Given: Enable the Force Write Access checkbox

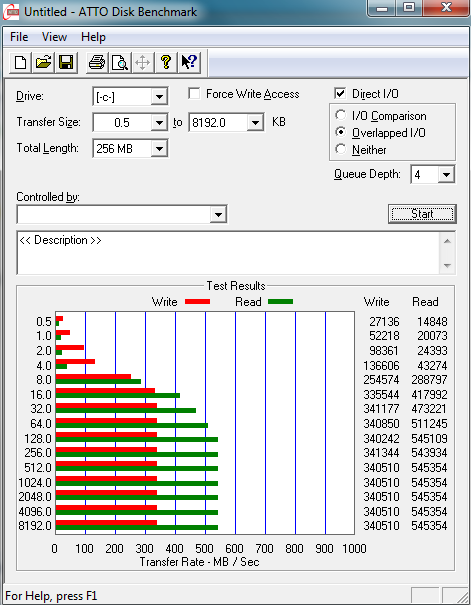Looking at the screenshot, I should [x=194, y=93].
